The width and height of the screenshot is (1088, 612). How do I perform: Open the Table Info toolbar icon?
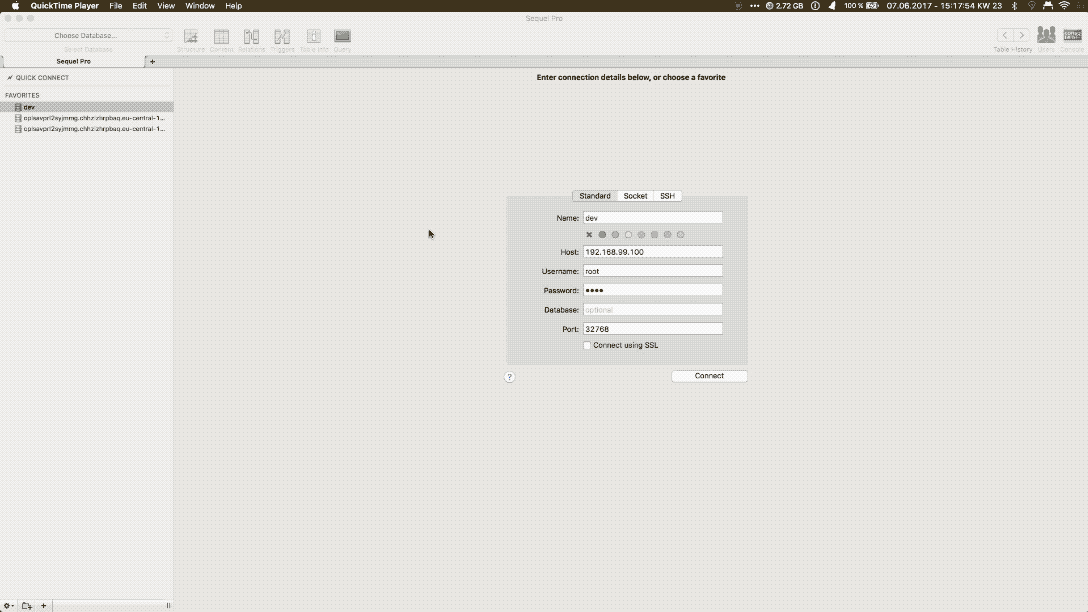tap(314, 37)
